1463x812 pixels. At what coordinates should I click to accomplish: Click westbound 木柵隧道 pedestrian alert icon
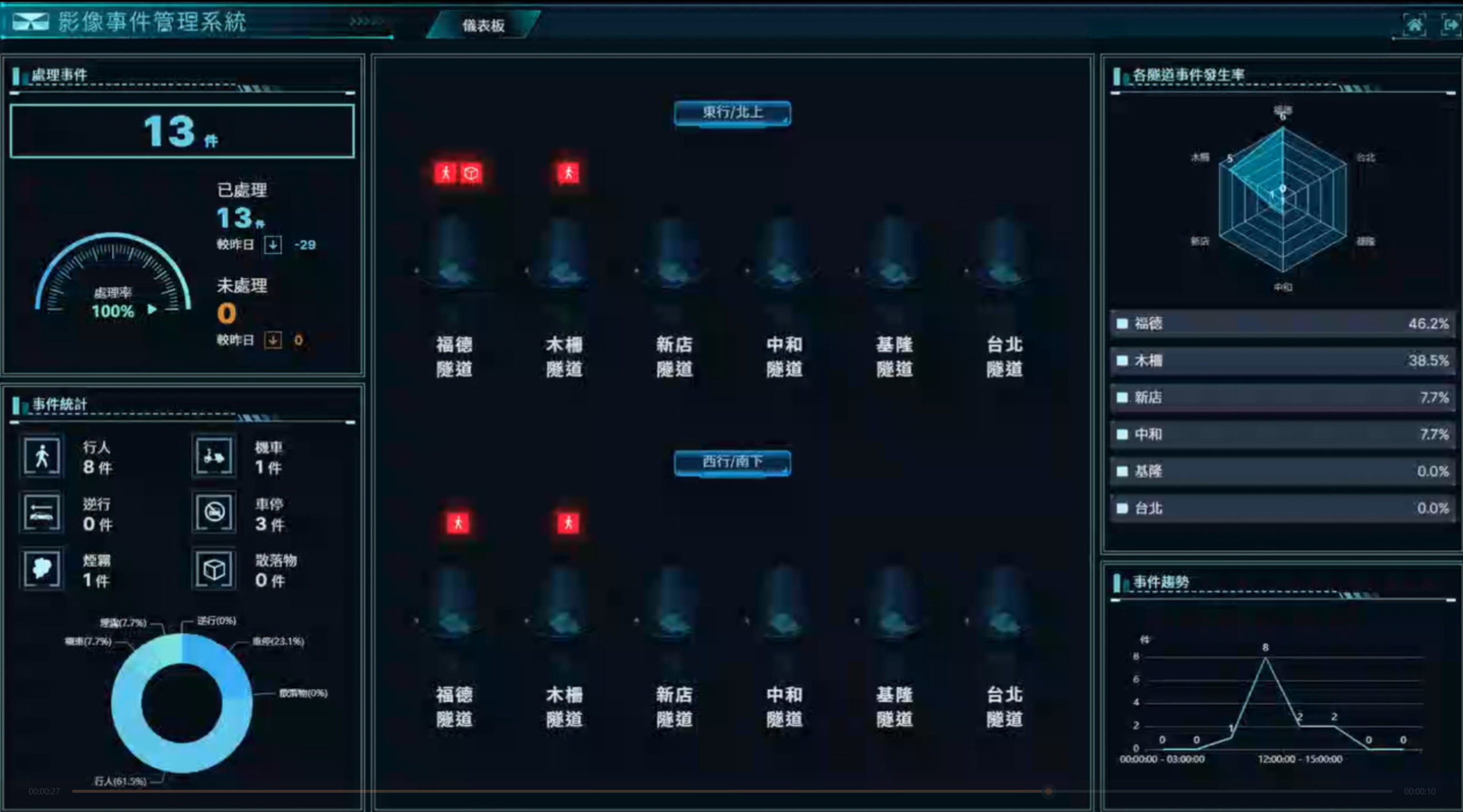pyautogui.click(x=568, y=523)
